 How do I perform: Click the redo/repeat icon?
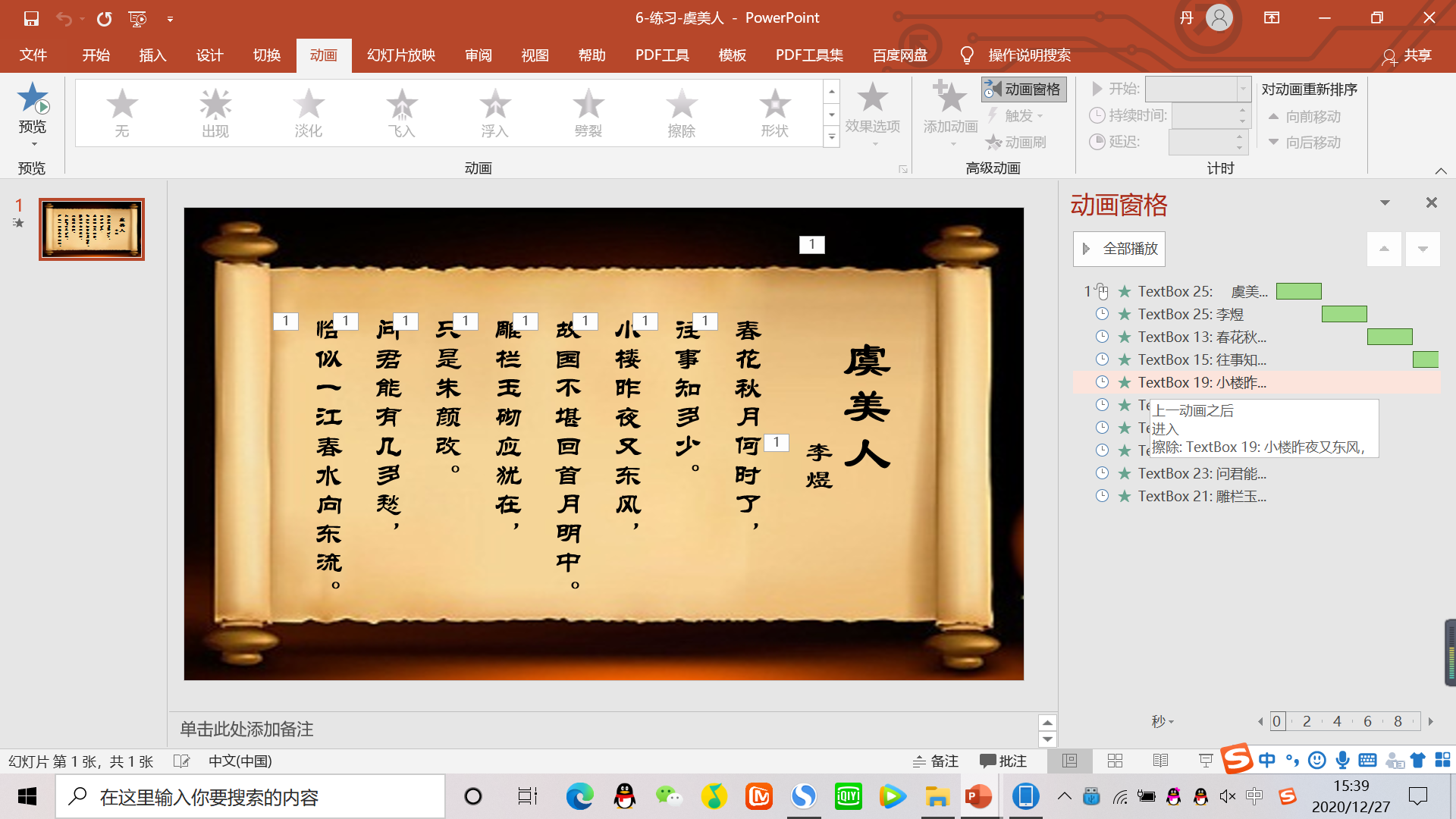click(x=105, y=18)
